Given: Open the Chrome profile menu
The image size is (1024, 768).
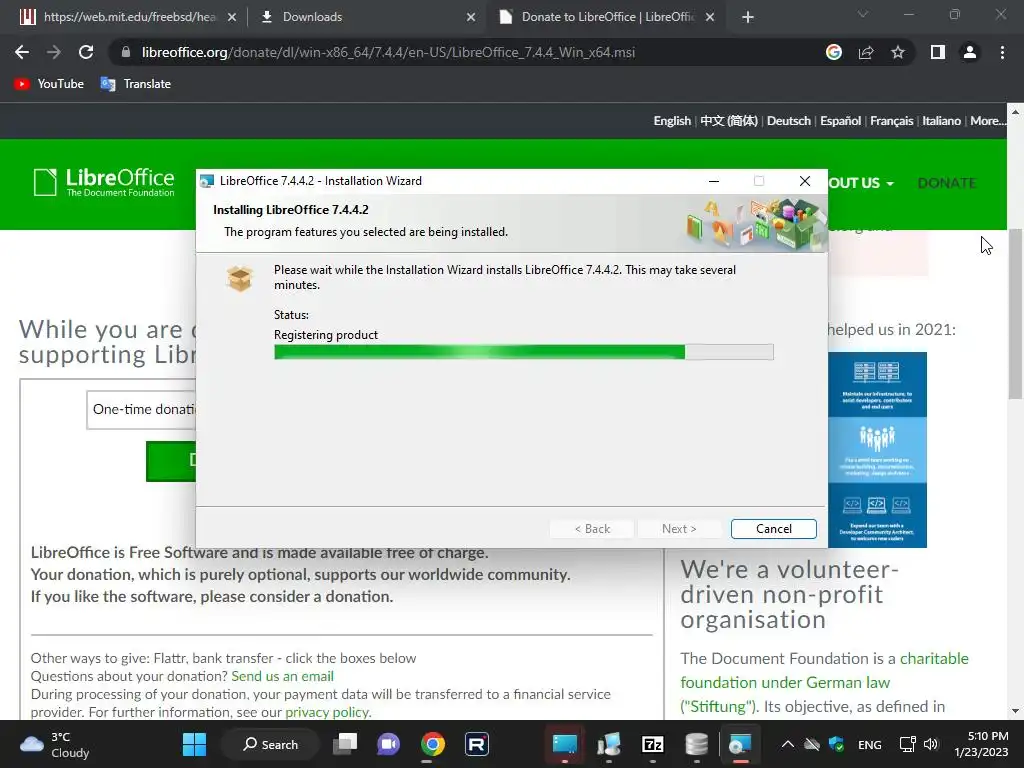Looking at the screenshot, I should 970,52.
